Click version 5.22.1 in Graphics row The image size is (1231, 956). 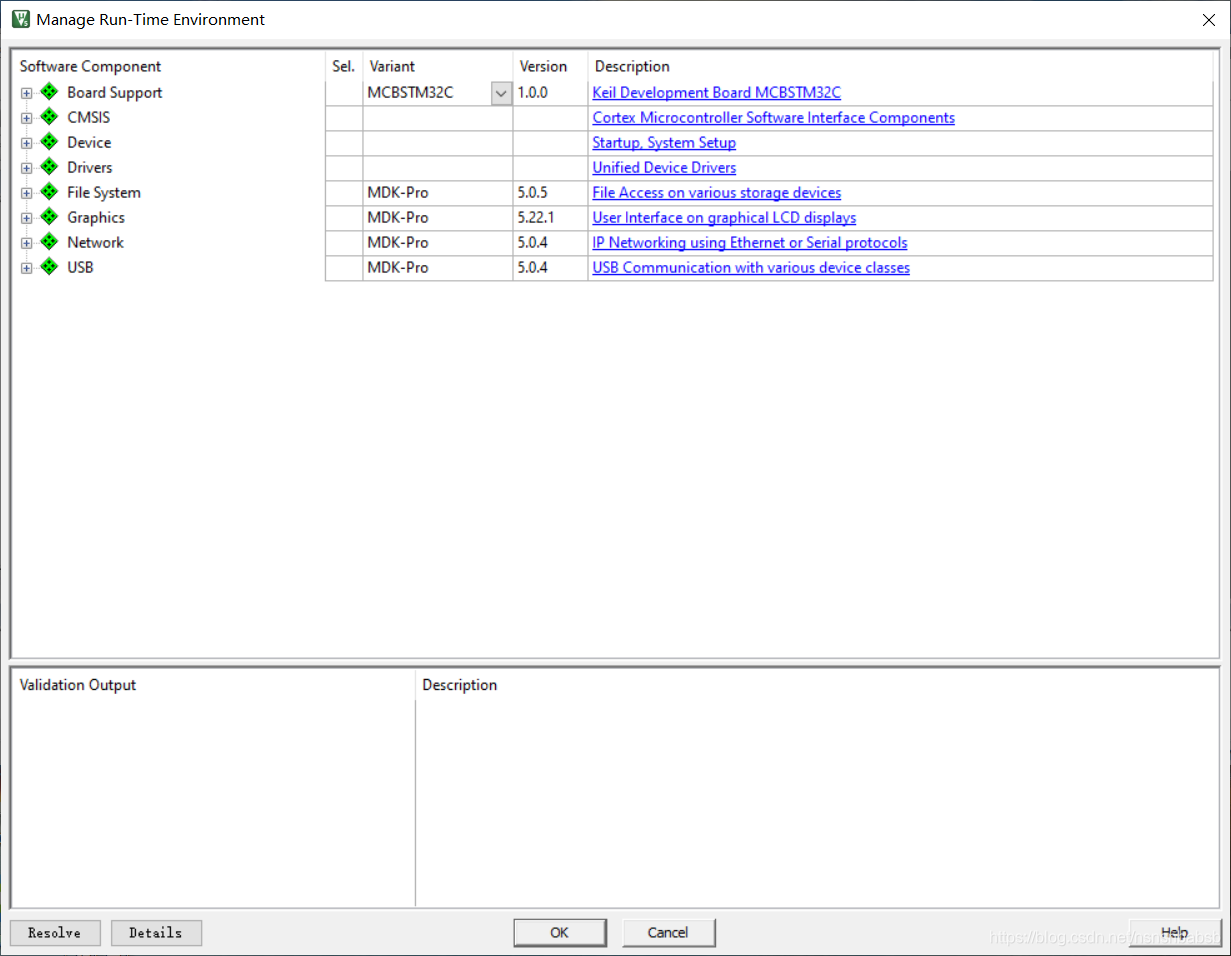pyautogui.click(x=536, y=217)
